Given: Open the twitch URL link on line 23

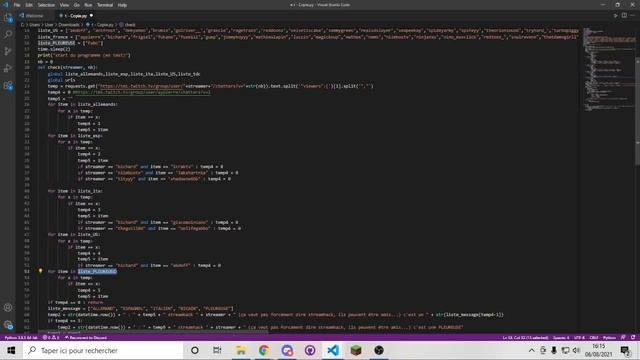Looking at the screenshot, I should 142,86.
